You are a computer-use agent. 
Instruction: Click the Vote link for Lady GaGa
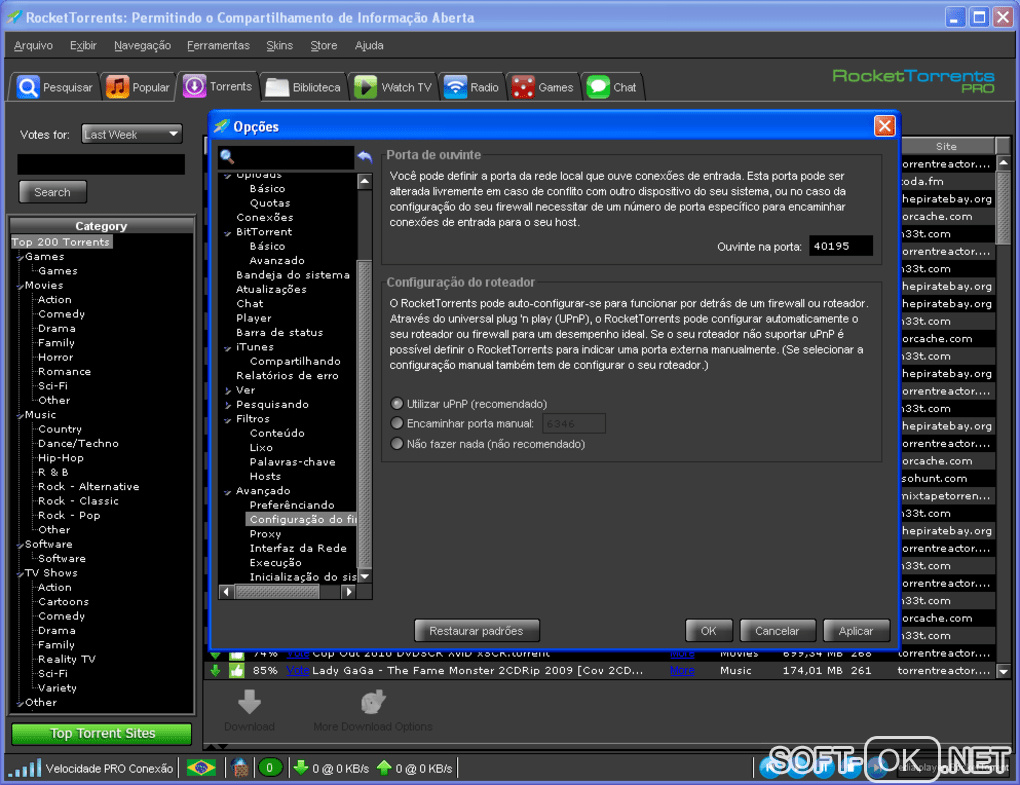click(297, 671)
